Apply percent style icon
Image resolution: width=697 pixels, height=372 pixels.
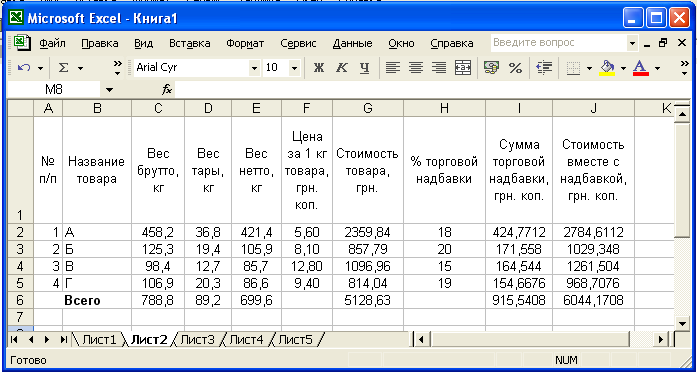tap(515, 68)
